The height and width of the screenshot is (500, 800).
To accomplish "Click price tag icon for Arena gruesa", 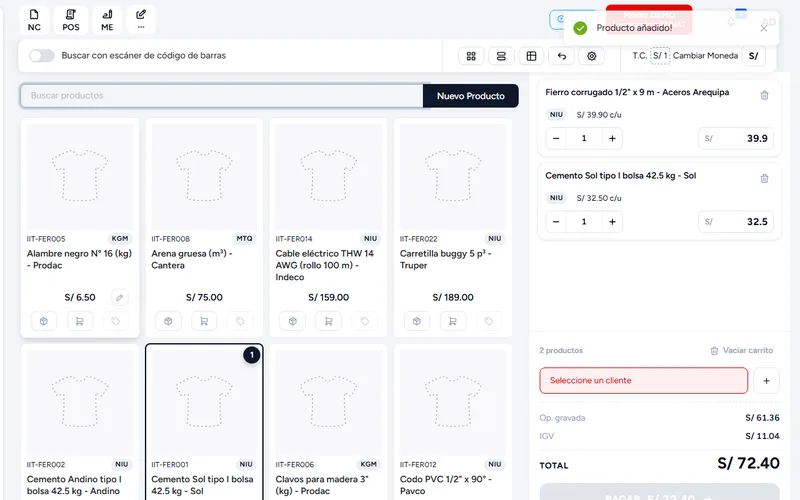I will click(240, 321).
